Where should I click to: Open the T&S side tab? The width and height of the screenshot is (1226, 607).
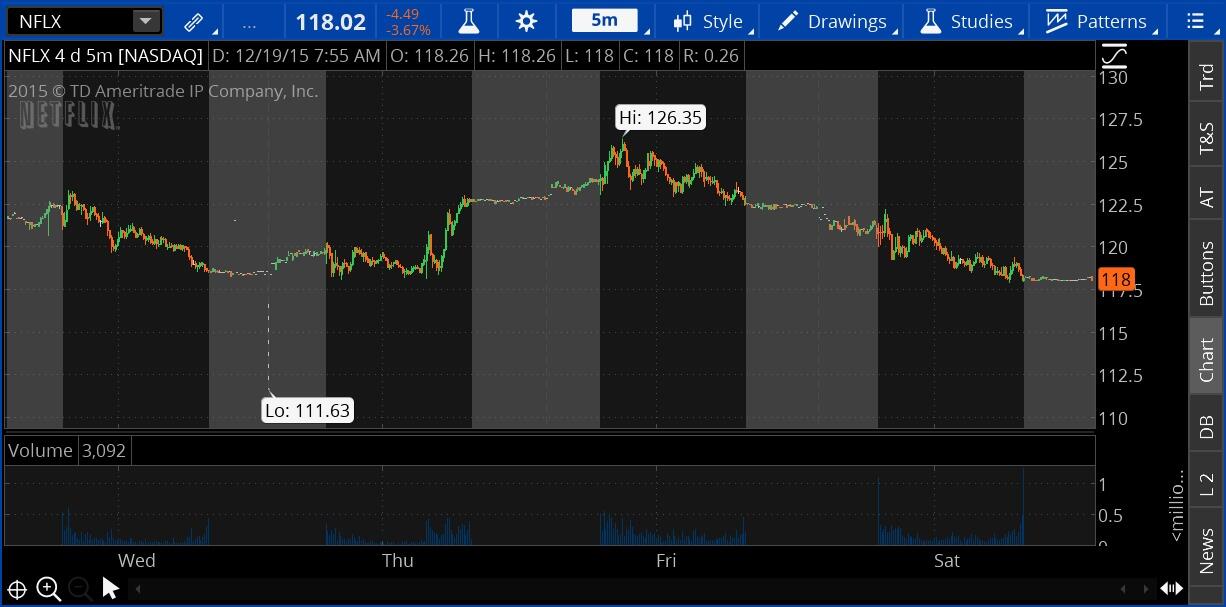(x=1207, y=139)
